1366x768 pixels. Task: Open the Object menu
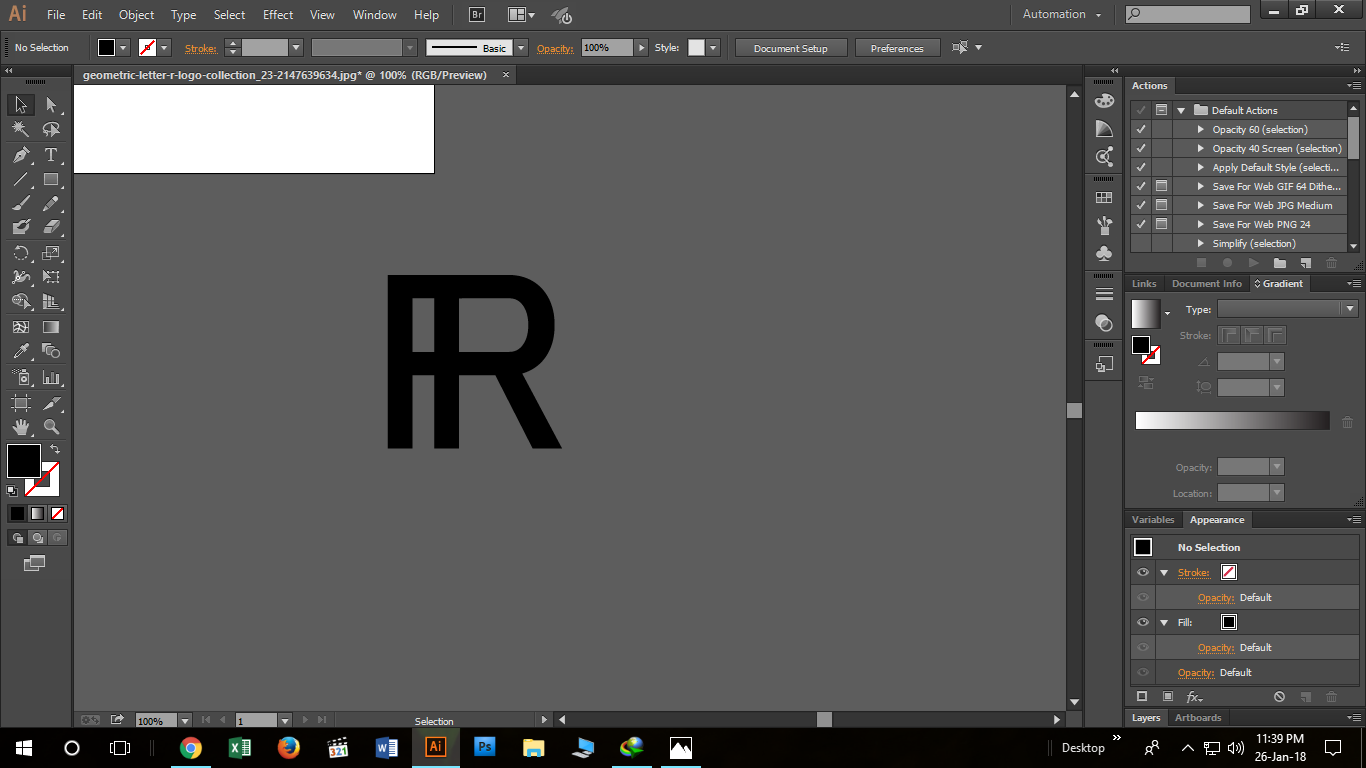[x=136, y=15]
